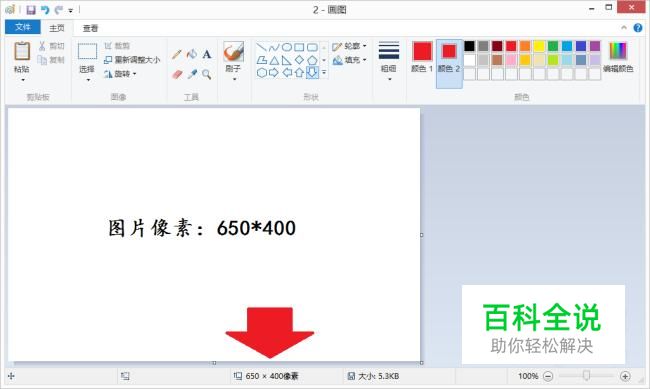This screenshot has height=389, width=650.
Task: Select the Text tool A
Action: 206,54
